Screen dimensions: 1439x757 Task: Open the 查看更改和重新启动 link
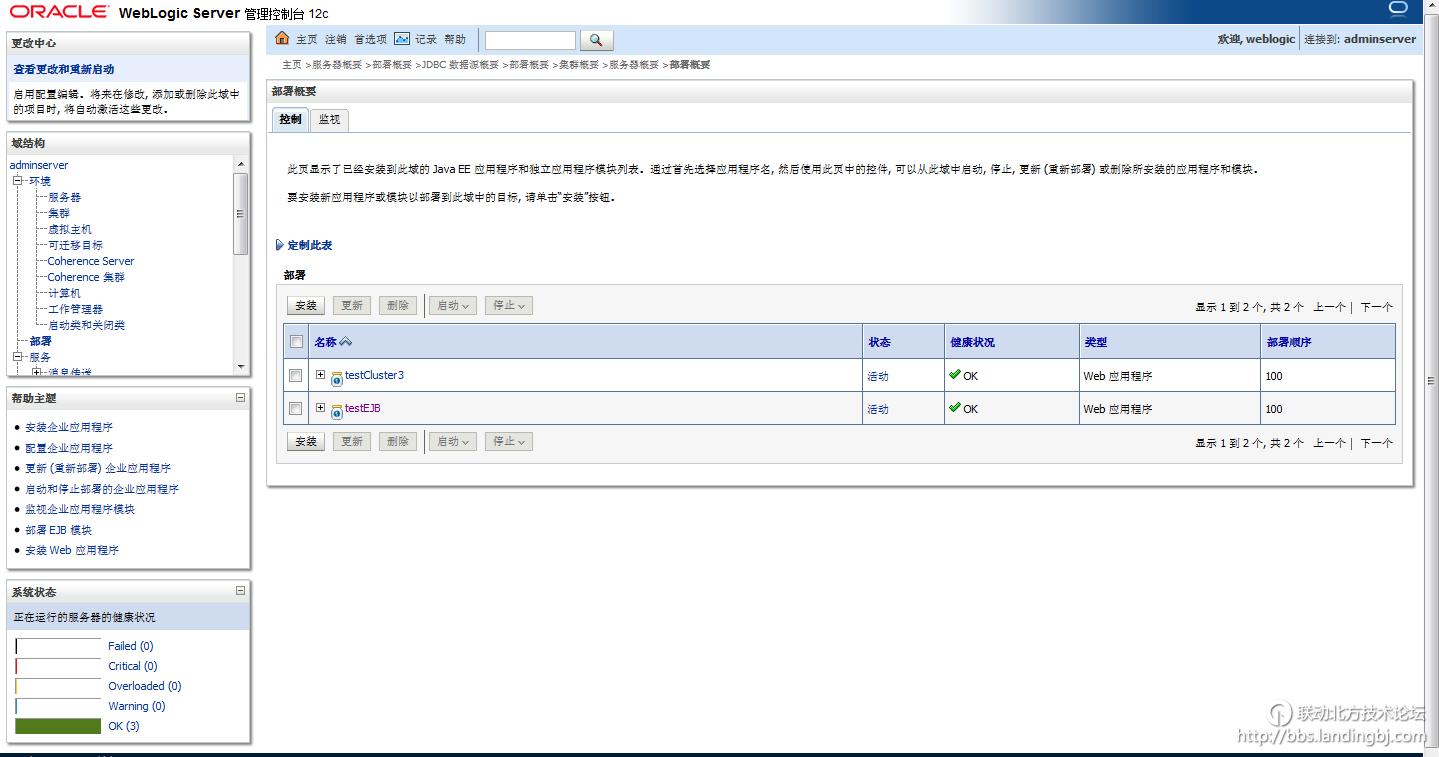point(64,70)
